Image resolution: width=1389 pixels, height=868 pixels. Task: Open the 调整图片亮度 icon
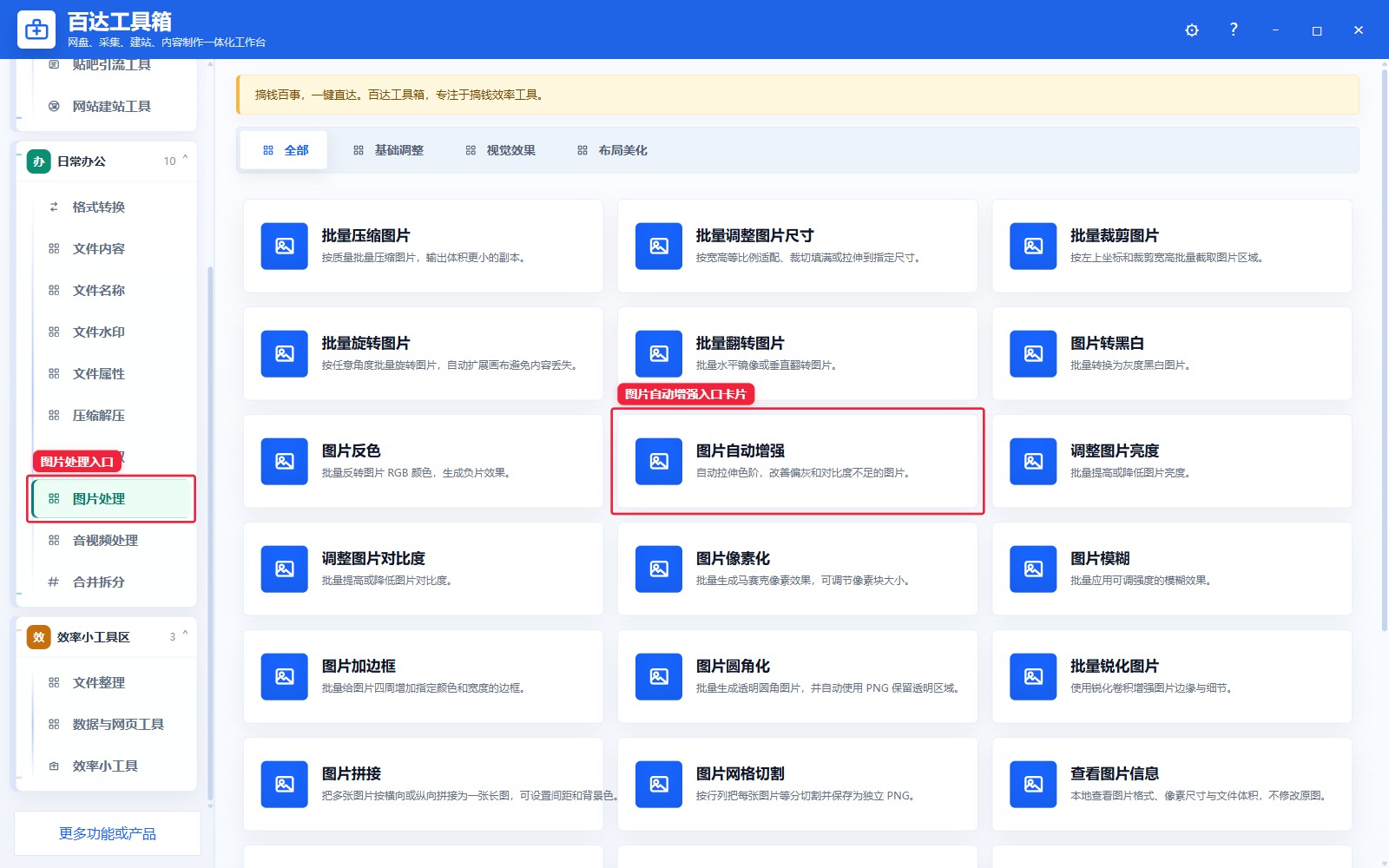pos(1033,462)
